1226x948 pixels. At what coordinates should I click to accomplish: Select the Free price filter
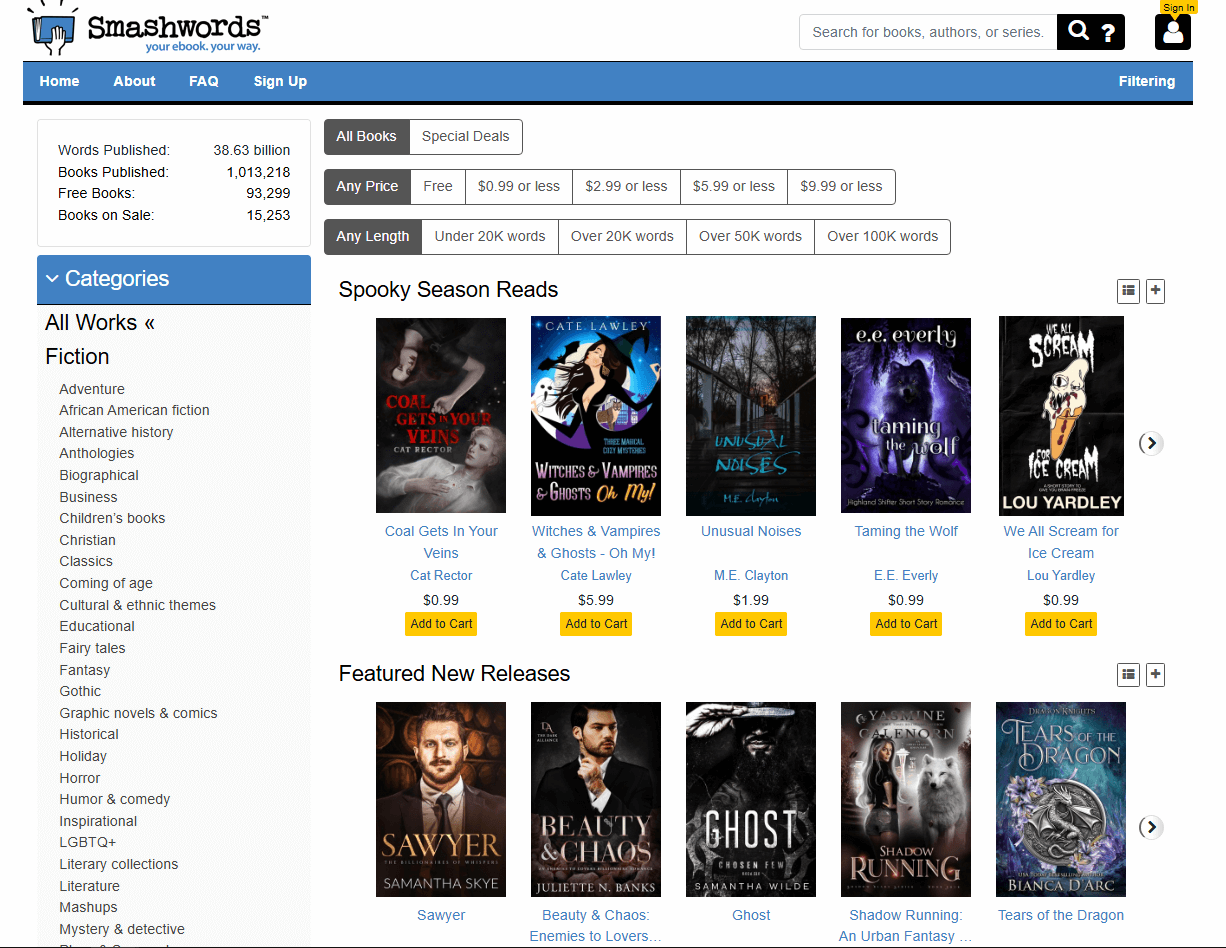coord(437,187)
